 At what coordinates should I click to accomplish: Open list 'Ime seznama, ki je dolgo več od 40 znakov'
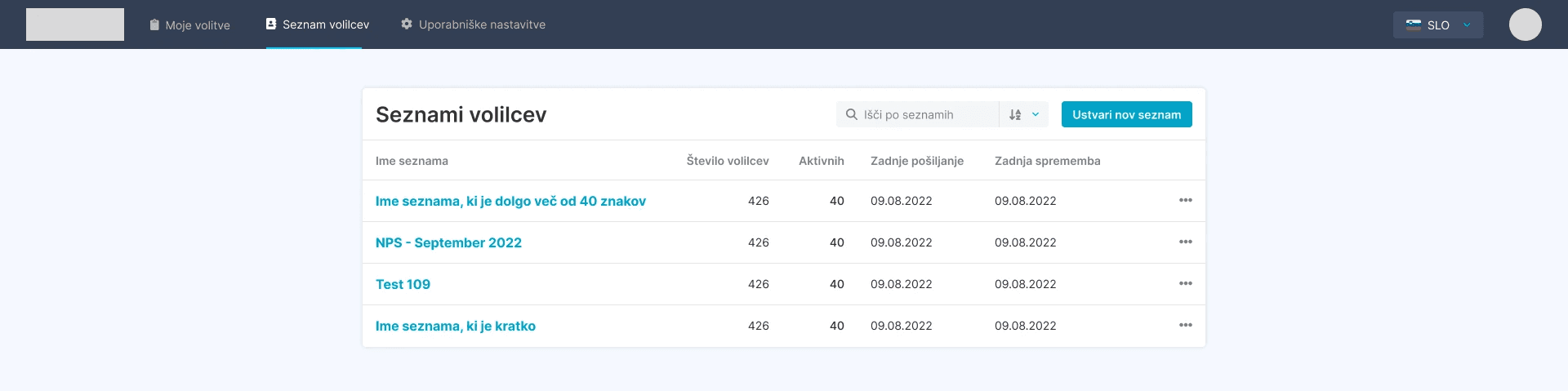coord(510,201)
